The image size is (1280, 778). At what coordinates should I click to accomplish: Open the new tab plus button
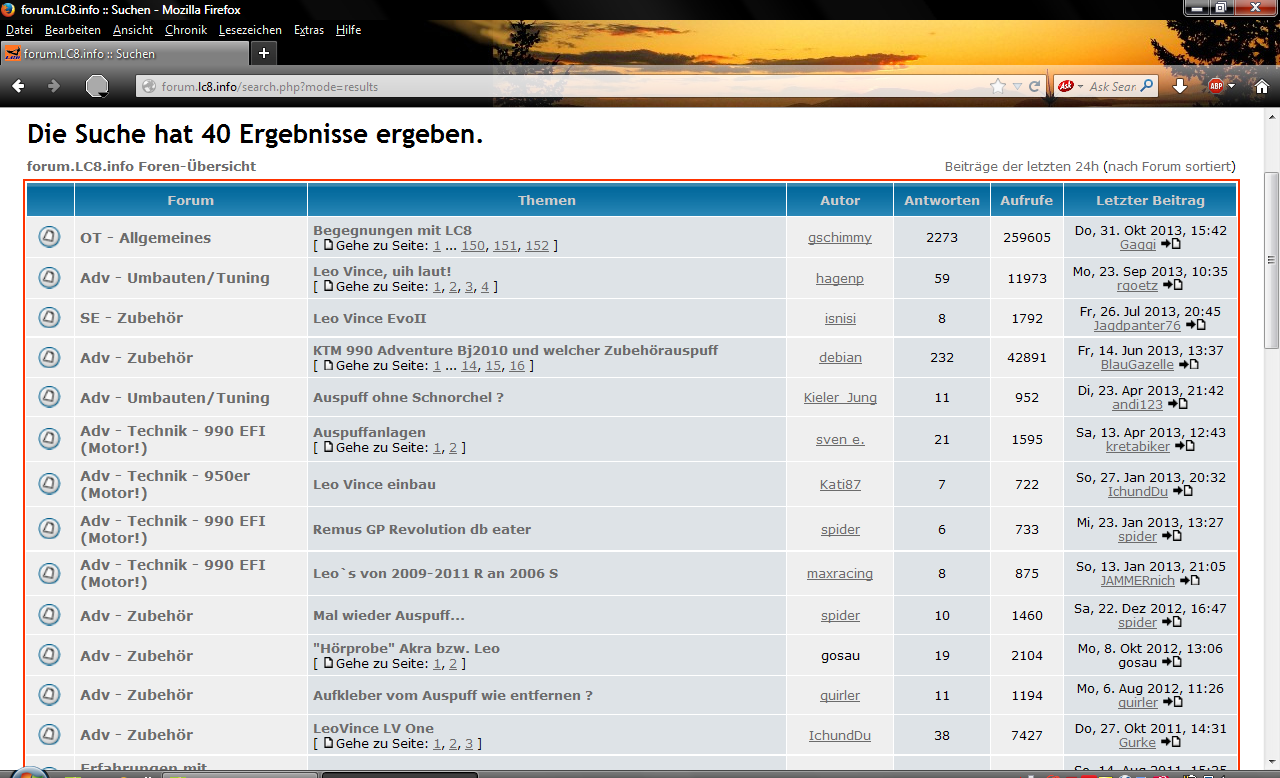(264, 53)
